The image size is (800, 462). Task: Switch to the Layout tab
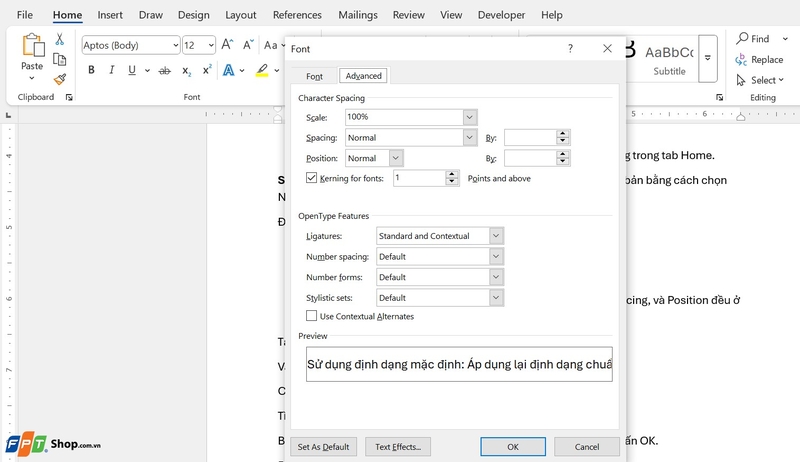(240, 15)
